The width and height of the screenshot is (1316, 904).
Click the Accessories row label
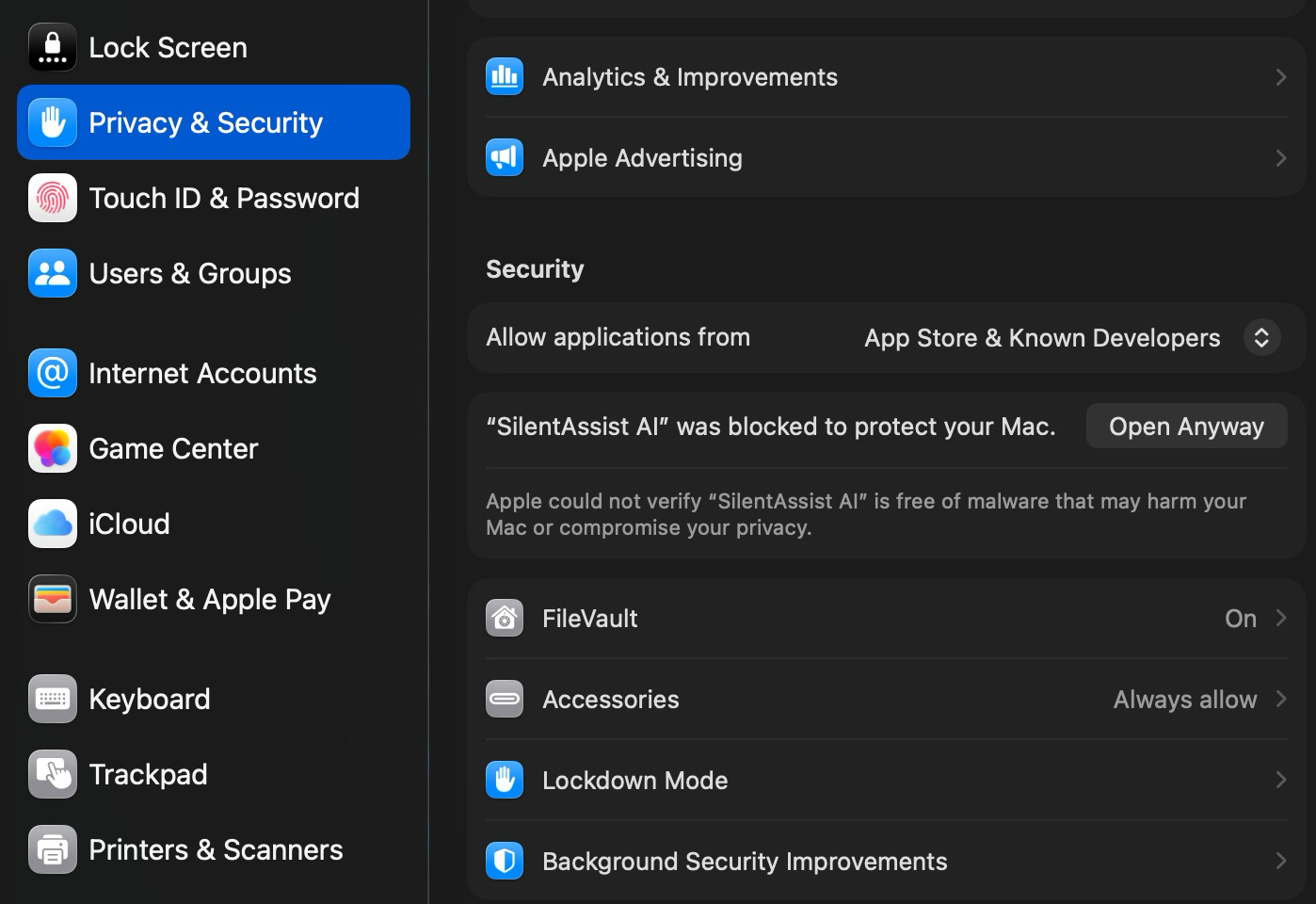[x=611, y=700]
